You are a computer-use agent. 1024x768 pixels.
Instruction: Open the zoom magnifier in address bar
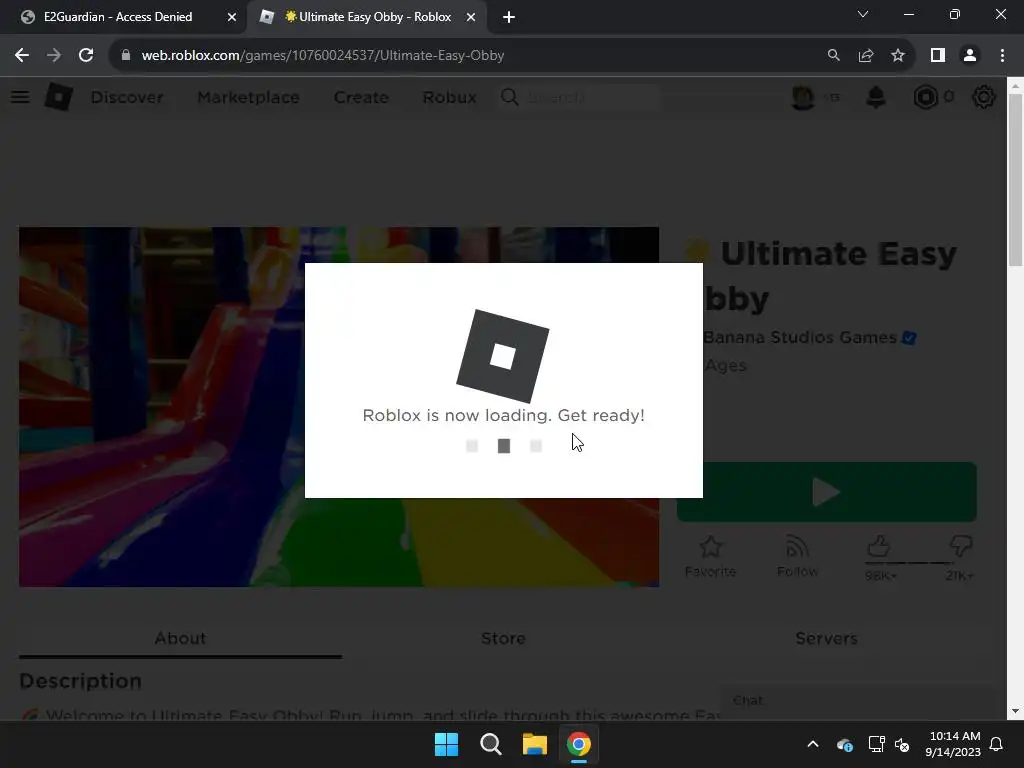point(833,56)
